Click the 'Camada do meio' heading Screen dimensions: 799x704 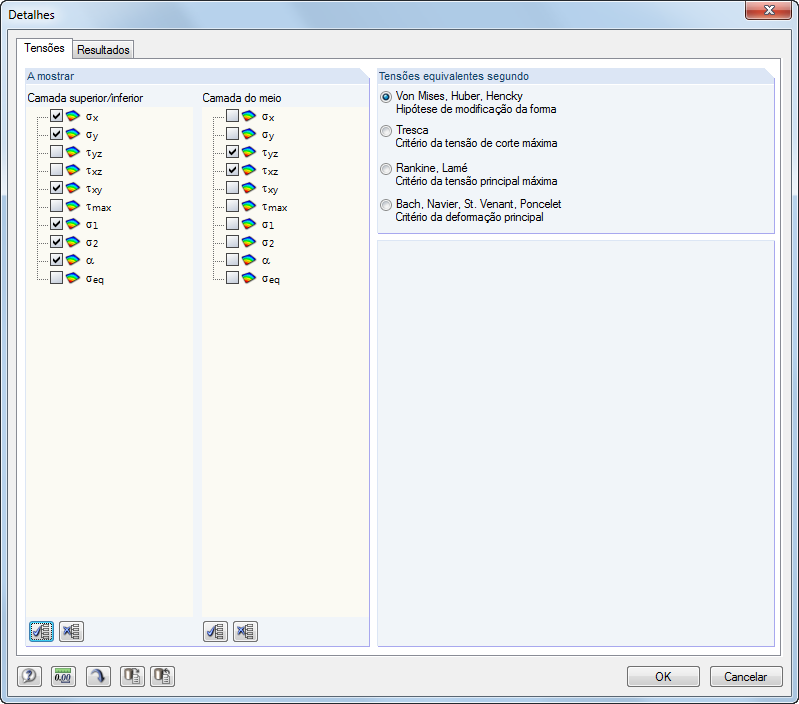(x=242, y=98)
